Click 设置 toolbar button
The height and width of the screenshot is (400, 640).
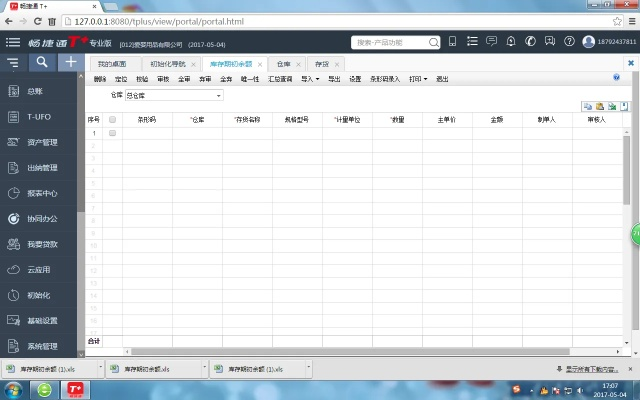point(355,79)
